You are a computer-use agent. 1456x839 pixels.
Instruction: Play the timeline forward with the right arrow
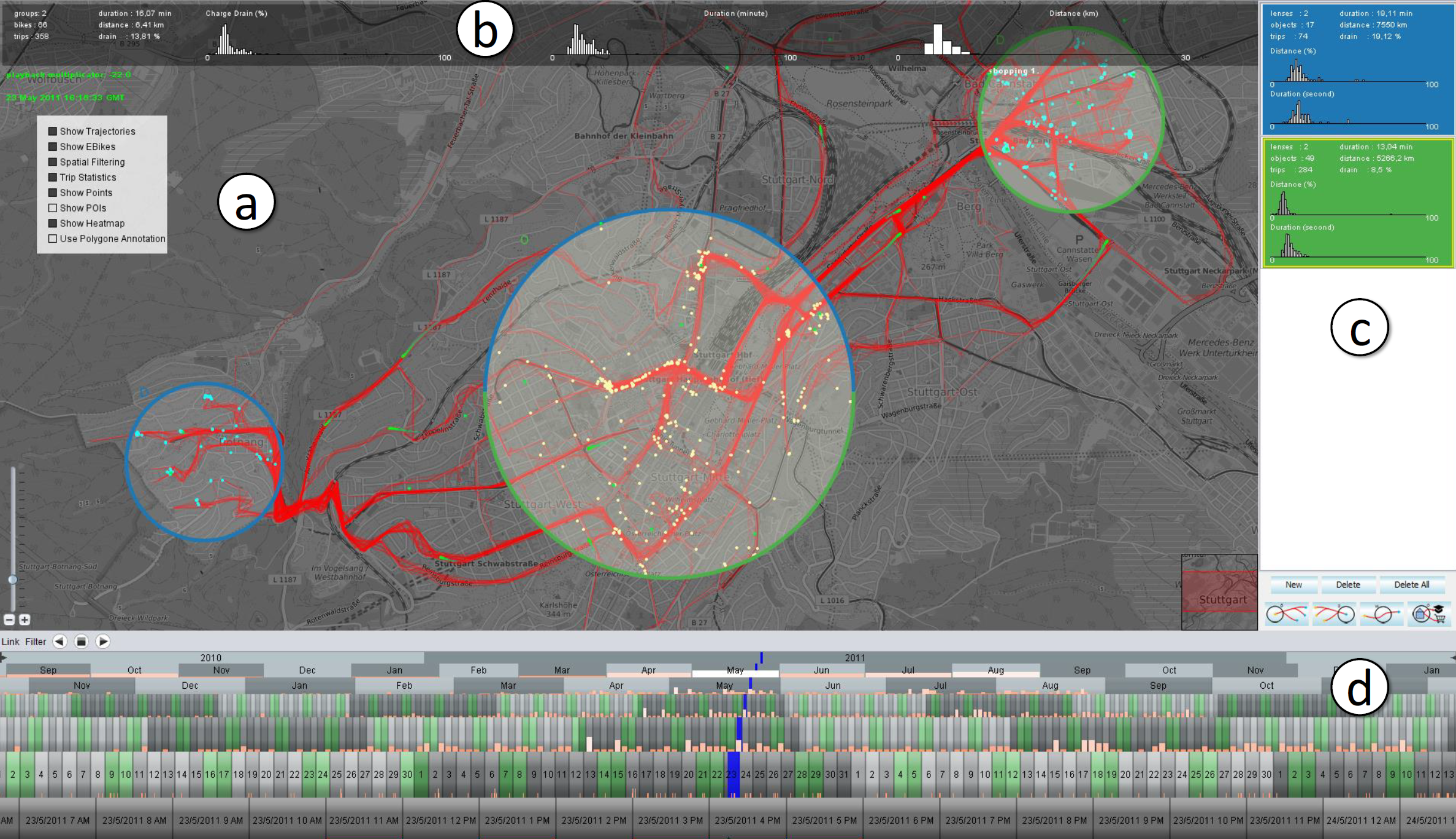[x=103, y=642]
